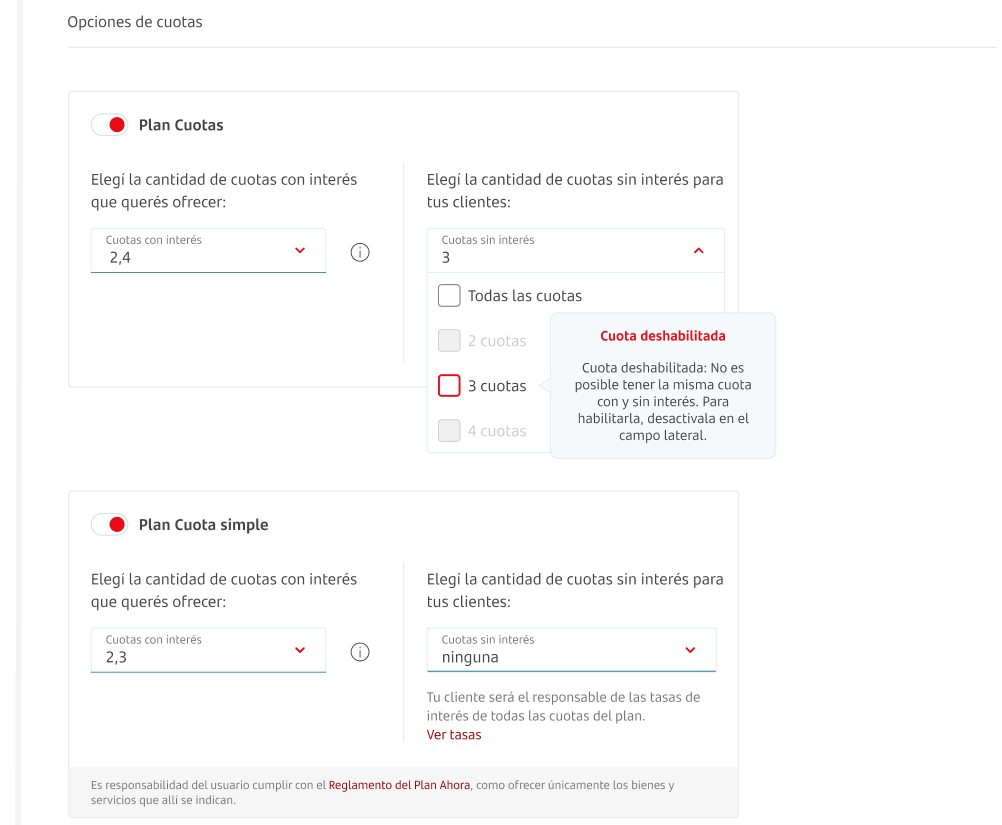Toggle the Plan Cuota simple switch
The width and height of the screenshot is (1002, 825).
[109, 525]
